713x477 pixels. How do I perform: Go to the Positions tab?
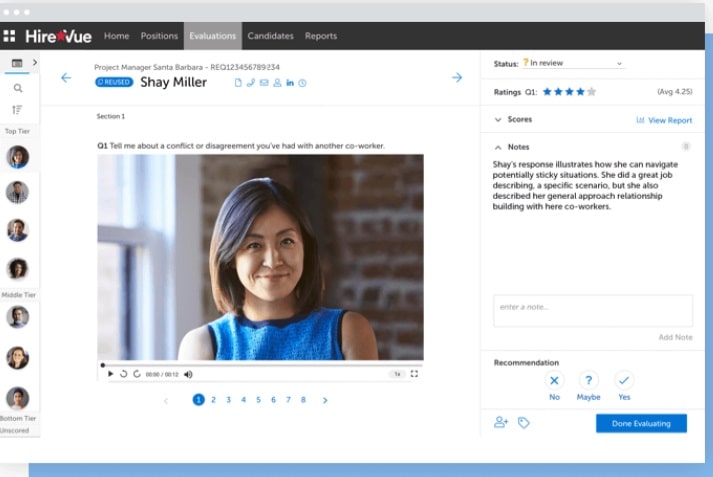[159, 36]
